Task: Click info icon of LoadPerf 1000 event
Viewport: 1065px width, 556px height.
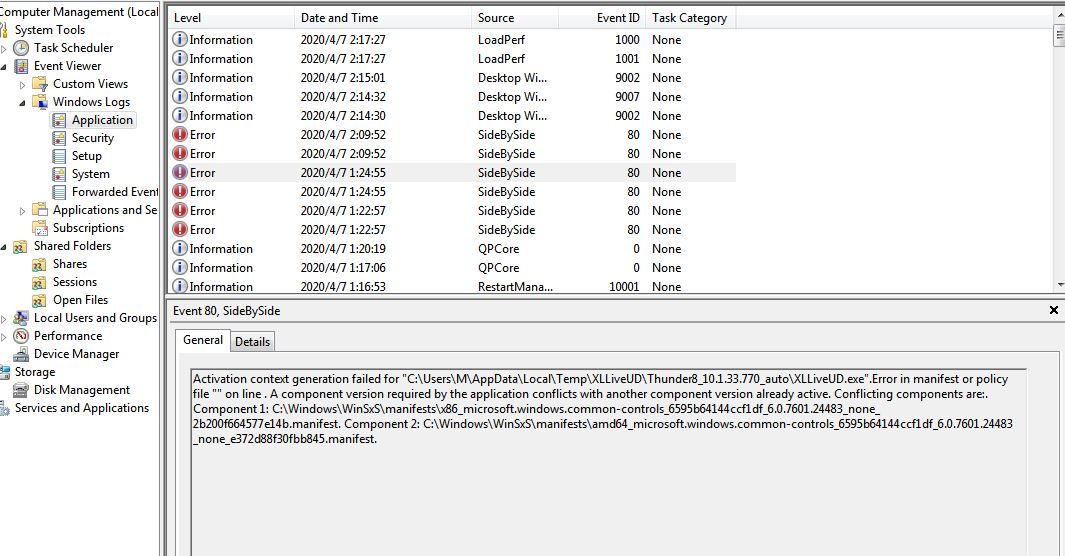Action: pos(179,39)
